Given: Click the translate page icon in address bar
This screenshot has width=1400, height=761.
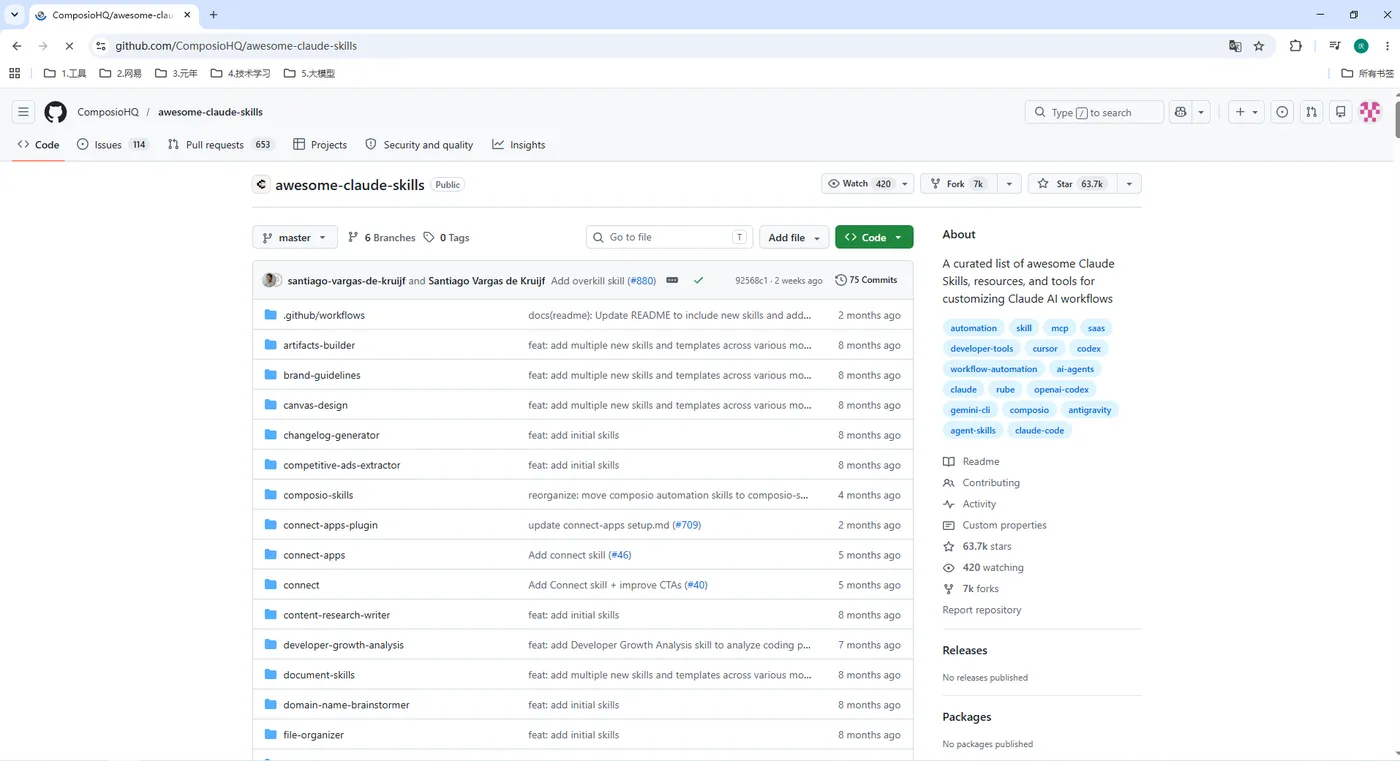Looking at the screenshot, I should tap(1235, 46).
